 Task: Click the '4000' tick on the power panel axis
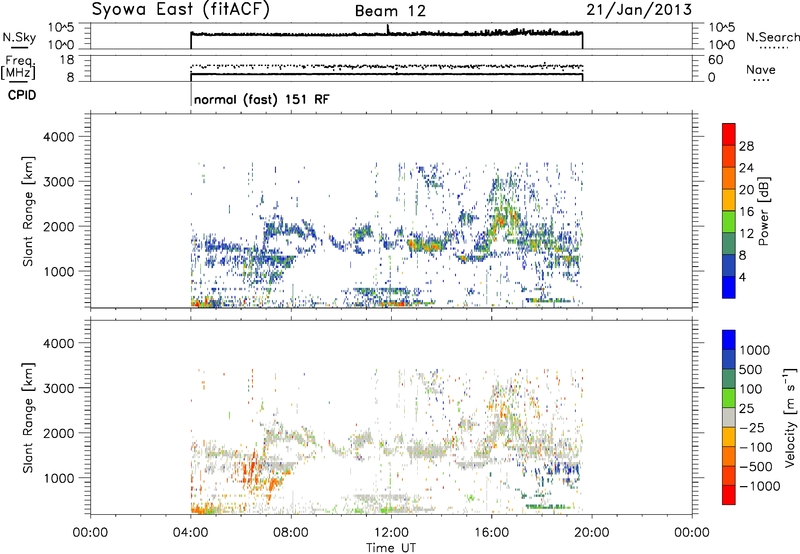coord(58,137)
